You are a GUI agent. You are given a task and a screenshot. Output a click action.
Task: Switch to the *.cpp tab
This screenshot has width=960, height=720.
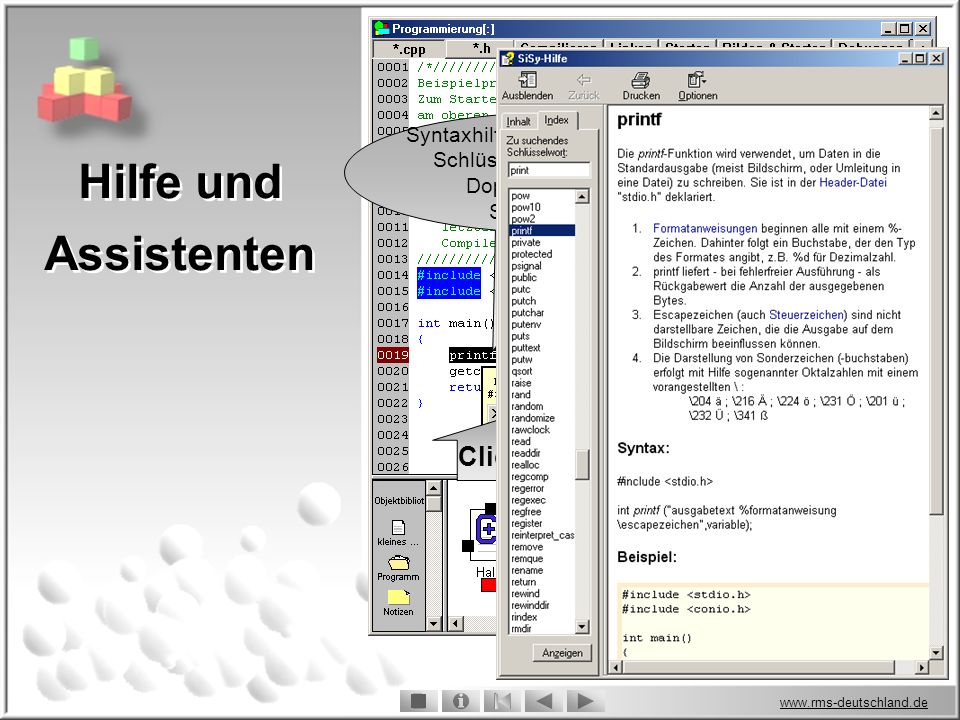(x=409, y=49)
